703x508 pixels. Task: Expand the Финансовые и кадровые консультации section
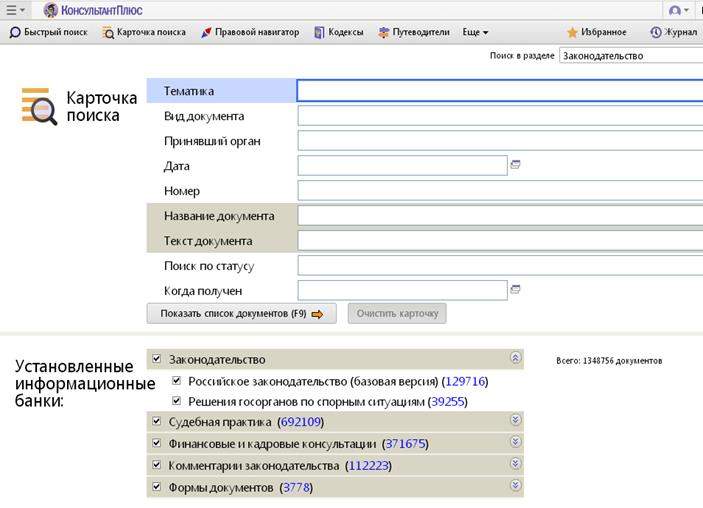(x=516, y=442)
